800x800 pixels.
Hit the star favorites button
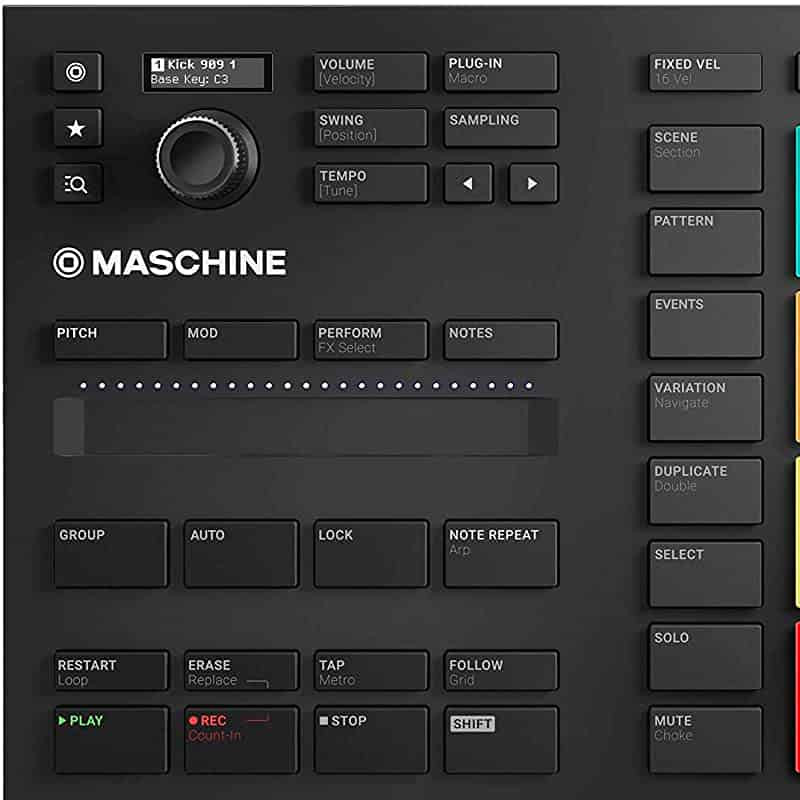tap(78, 128)
